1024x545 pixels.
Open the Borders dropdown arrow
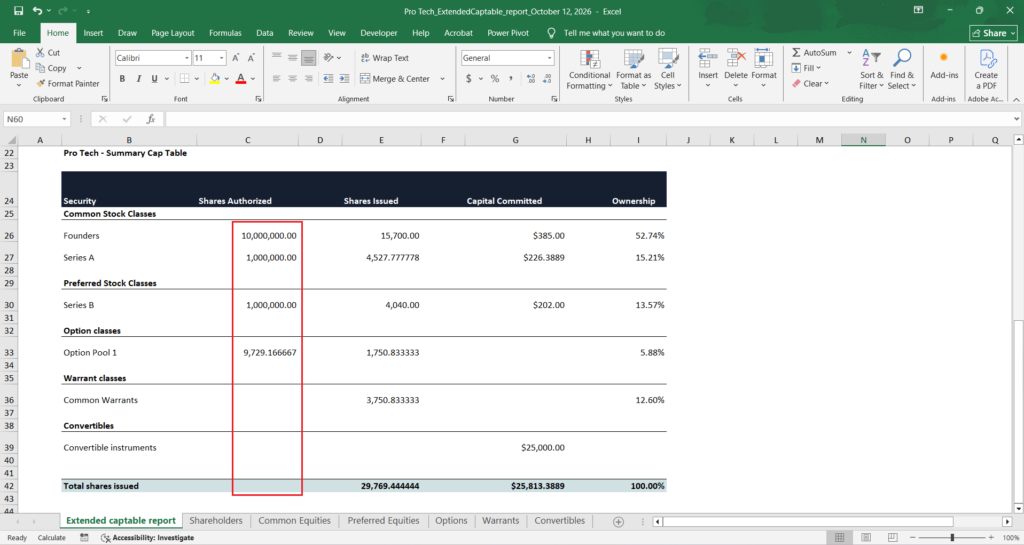pyautogui.click(x=197, y=79)
